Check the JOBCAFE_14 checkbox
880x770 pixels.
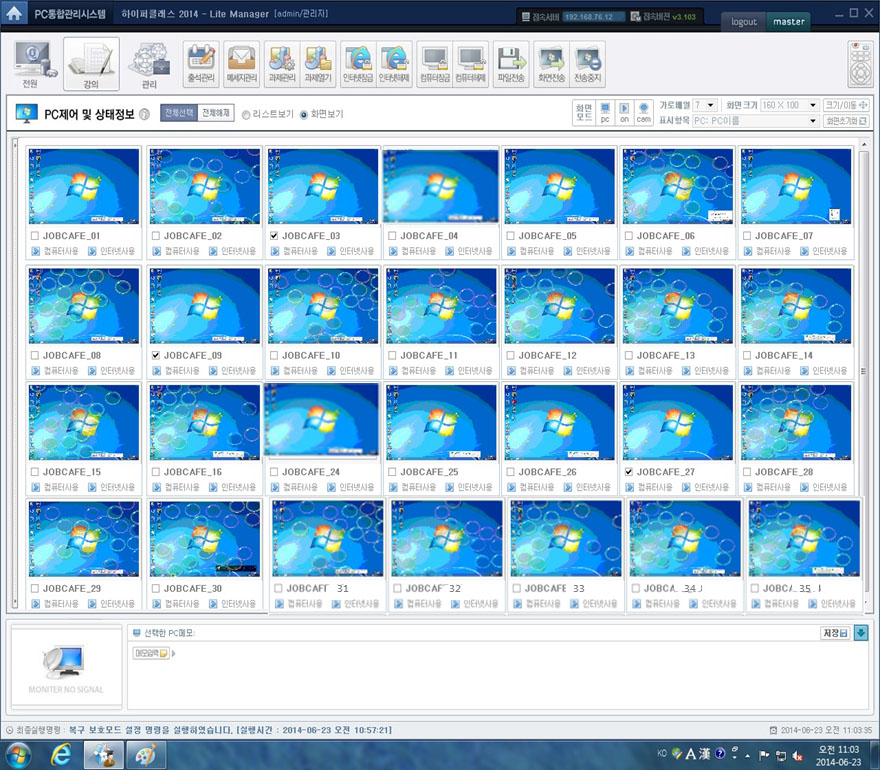[747, 355]
